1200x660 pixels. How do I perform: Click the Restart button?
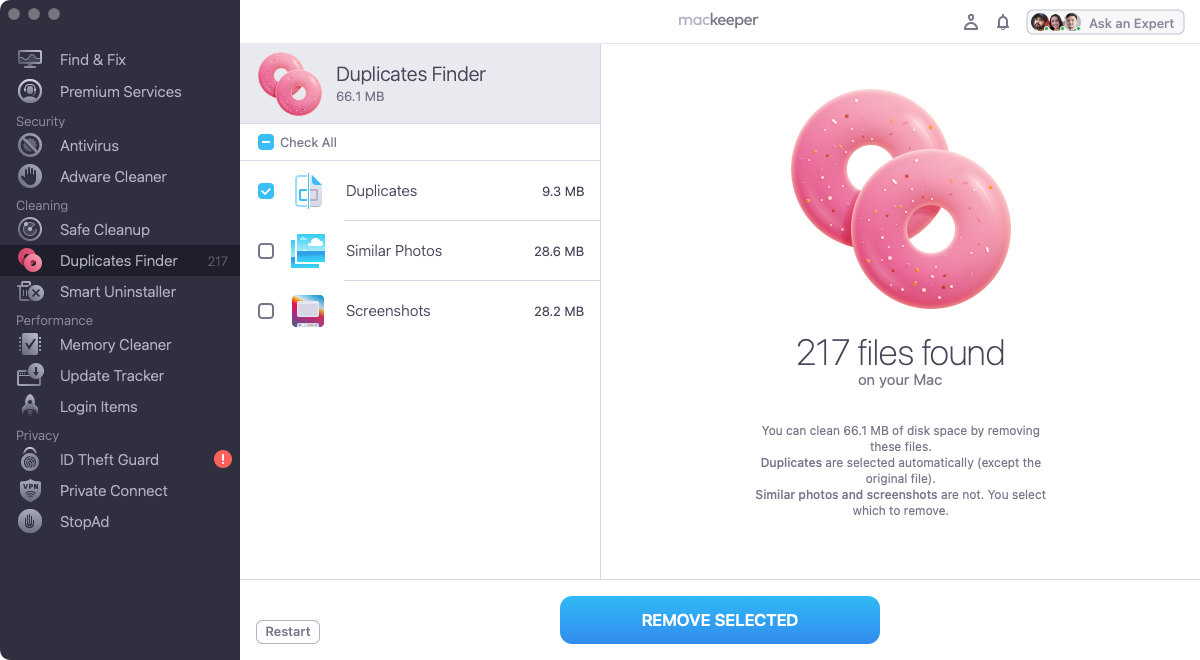click(x=288, y=632)
